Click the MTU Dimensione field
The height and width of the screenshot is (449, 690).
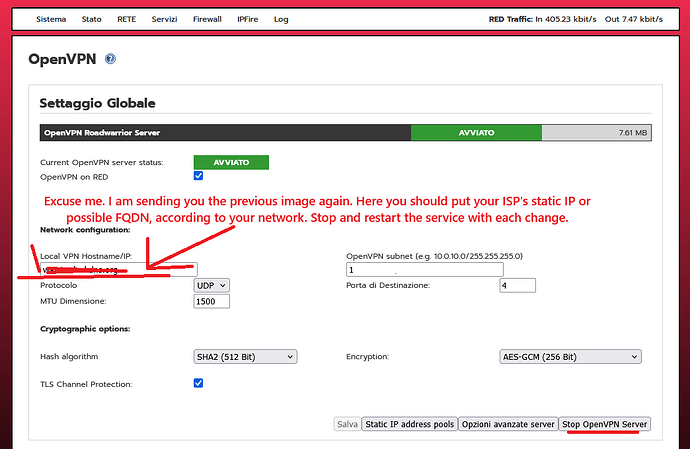[211, 301]
